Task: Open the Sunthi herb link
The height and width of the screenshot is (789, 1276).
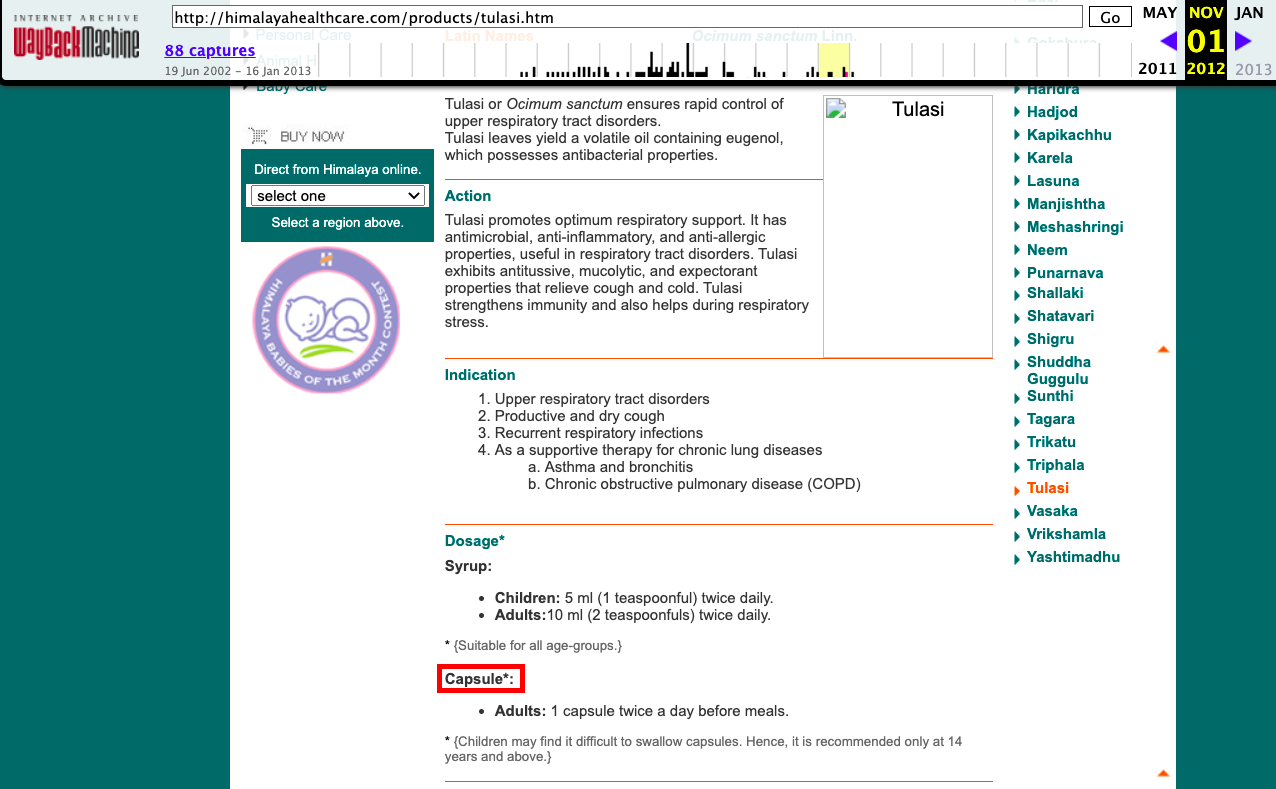Action: coord(1050,396)
